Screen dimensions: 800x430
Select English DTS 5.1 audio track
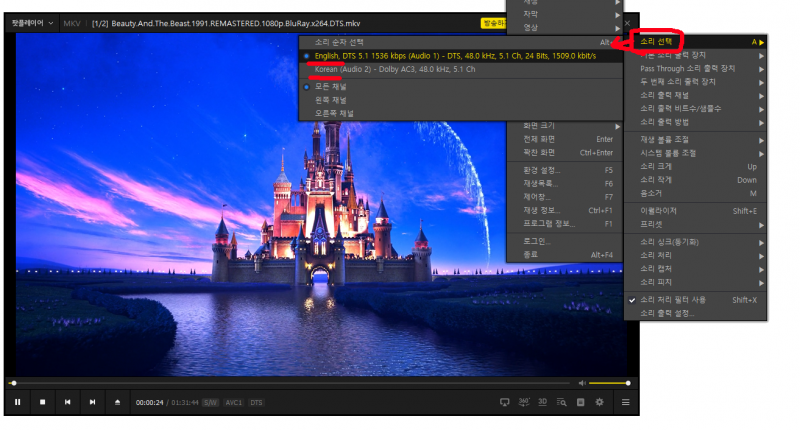460,56
